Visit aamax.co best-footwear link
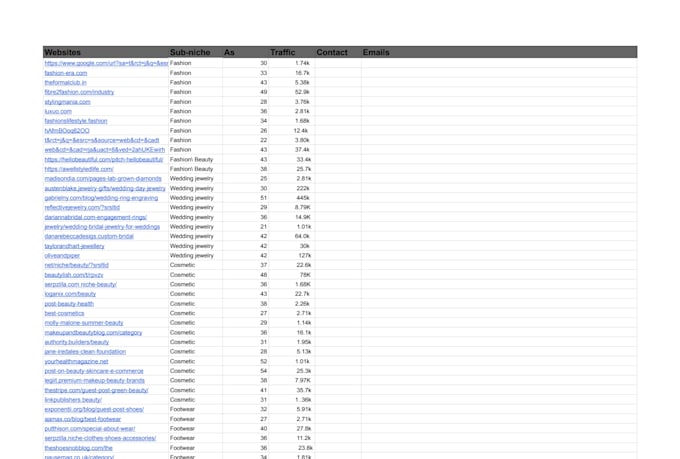This screenshot has width=680, height=459. (83, 419)
